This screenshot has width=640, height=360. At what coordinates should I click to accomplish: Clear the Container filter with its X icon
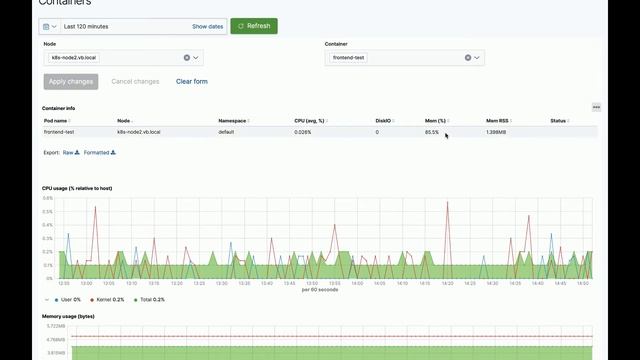(x=468, y=58)
